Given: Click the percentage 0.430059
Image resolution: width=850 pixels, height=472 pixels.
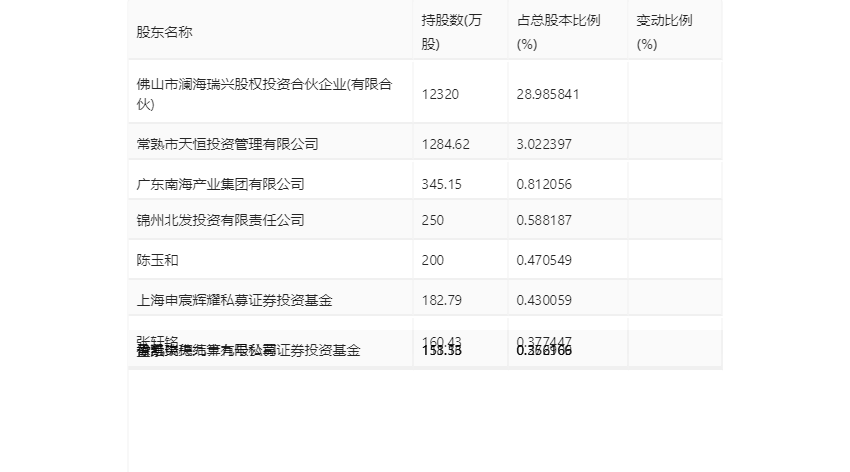Looking at the screenshot, I should (544, 300).
